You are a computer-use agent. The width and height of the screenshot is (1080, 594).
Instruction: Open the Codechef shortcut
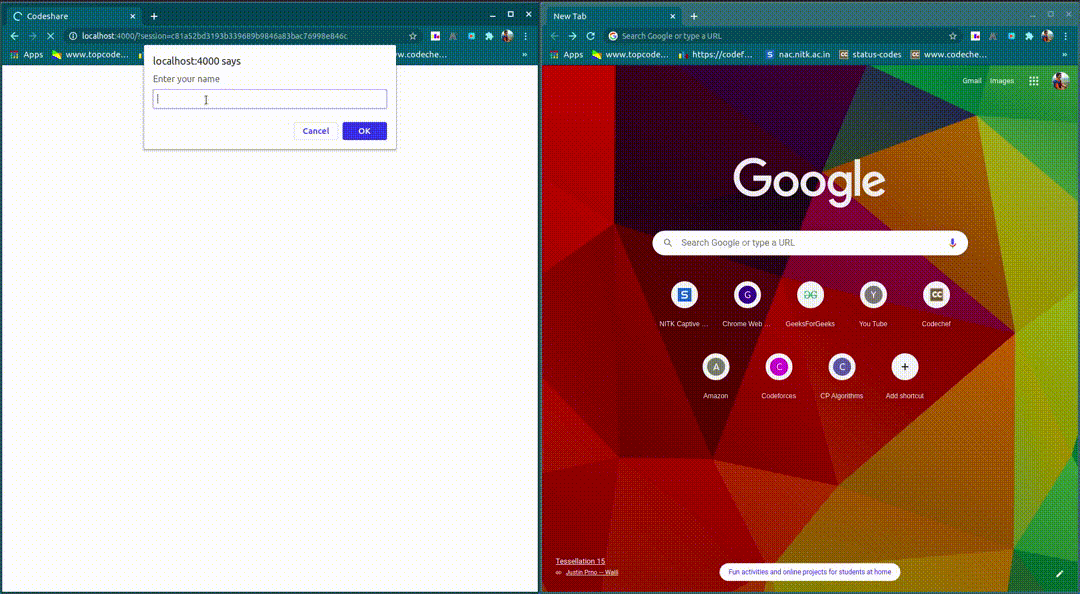936,303
